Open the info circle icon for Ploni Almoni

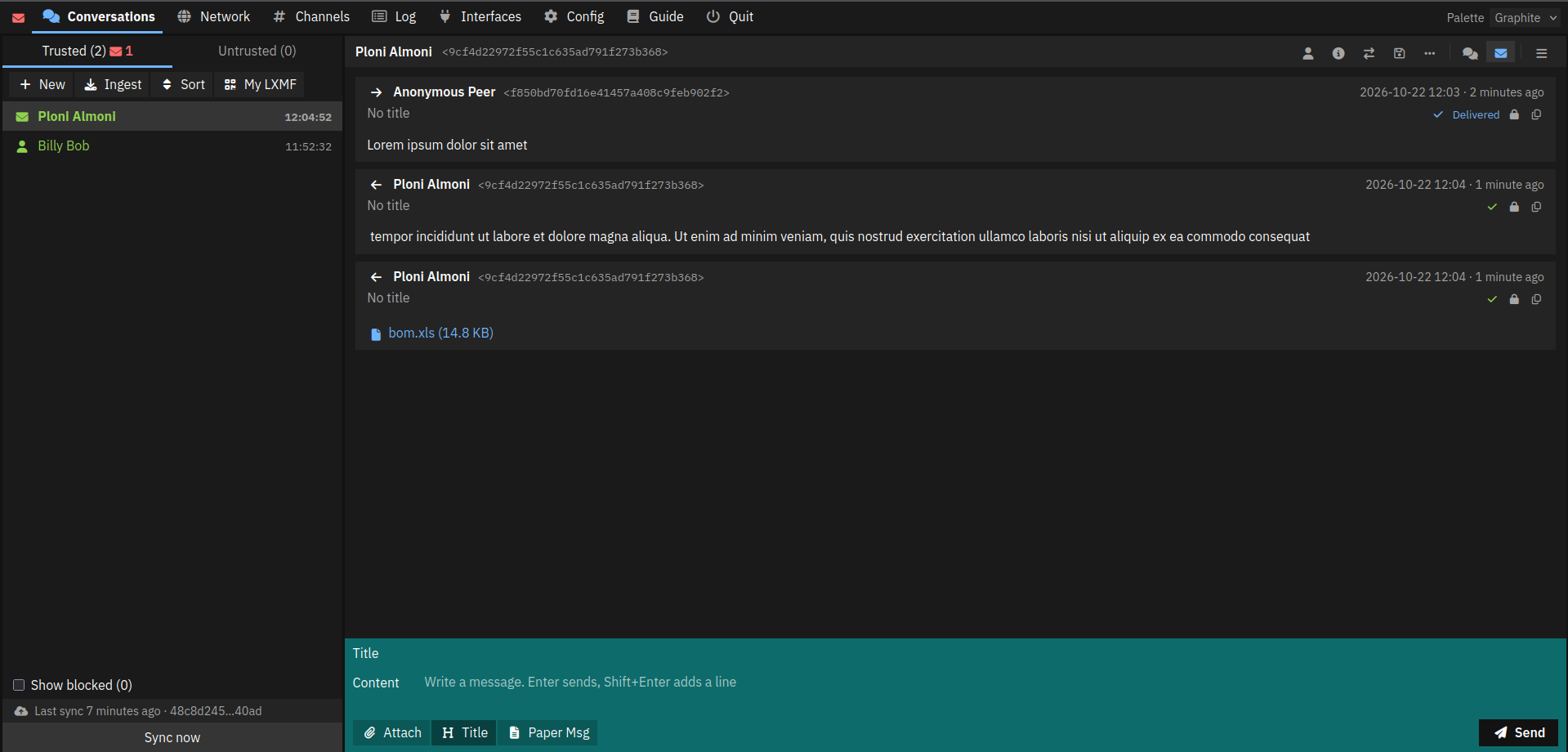click(x=1338, y=53)
